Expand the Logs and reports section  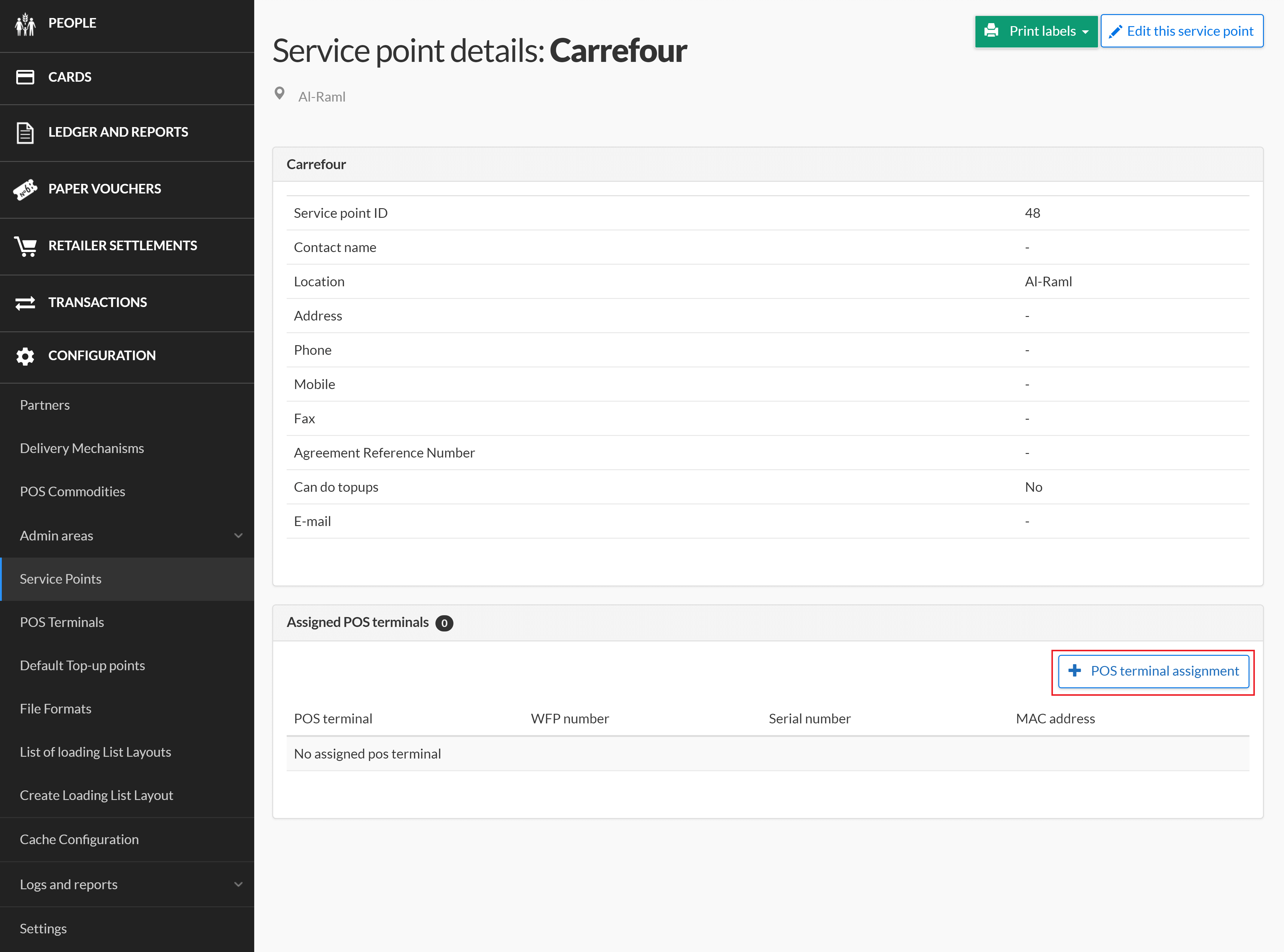coord(239,884)
